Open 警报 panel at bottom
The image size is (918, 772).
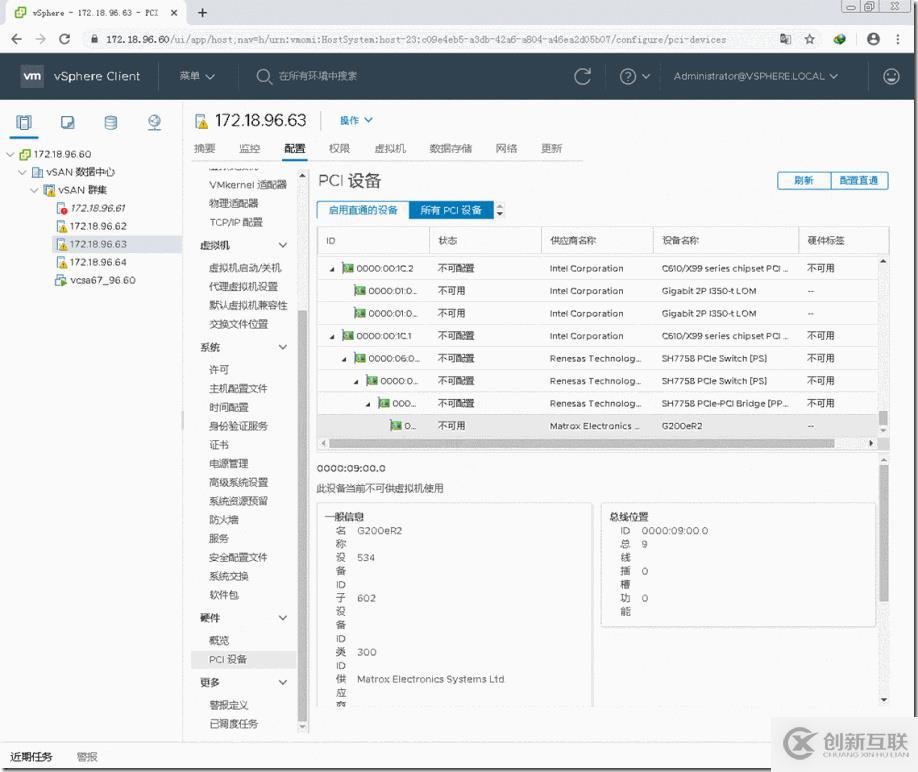coord(87,757)
